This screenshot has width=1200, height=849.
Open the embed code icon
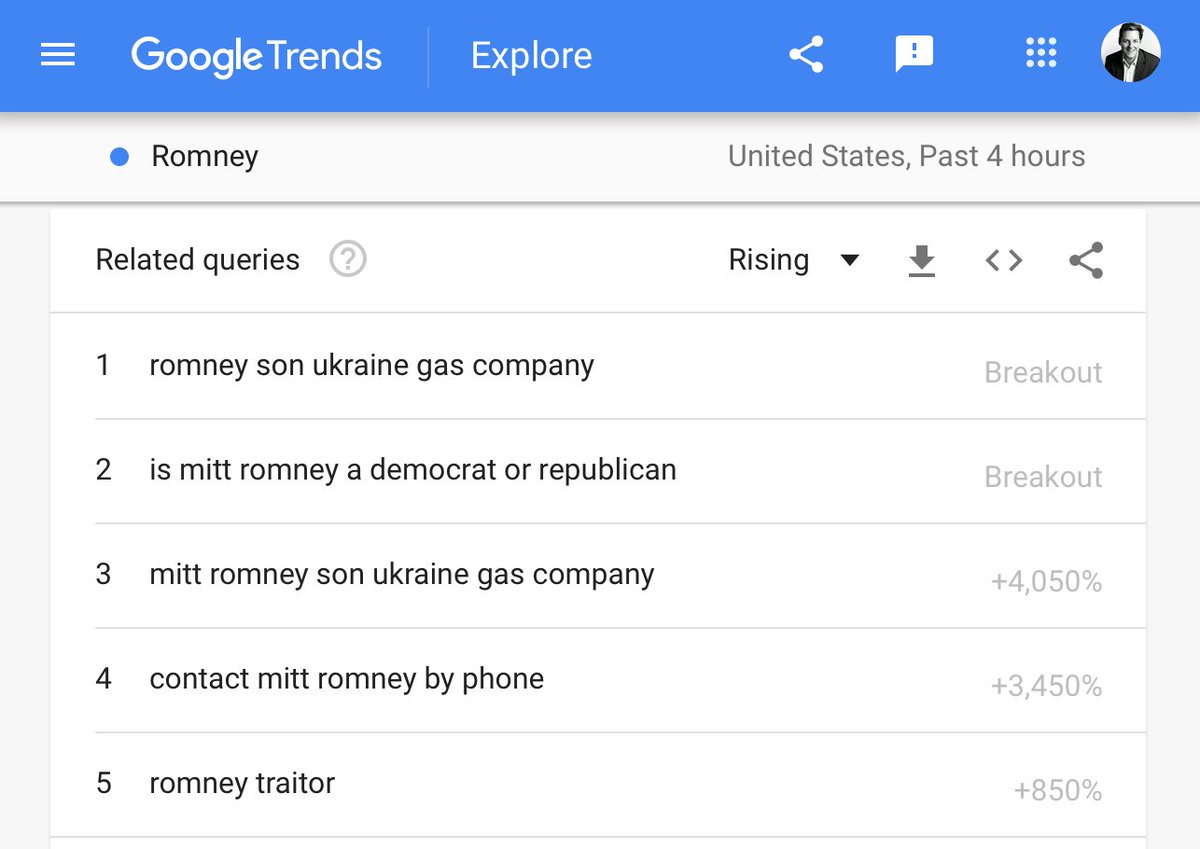click(1003, 260)
